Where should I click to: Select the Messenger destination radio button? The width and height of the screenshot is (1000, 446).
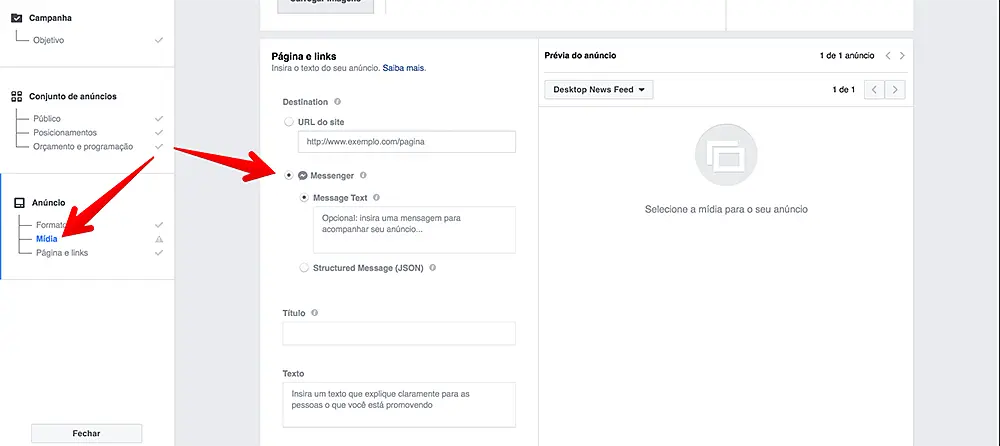point(289,176)
